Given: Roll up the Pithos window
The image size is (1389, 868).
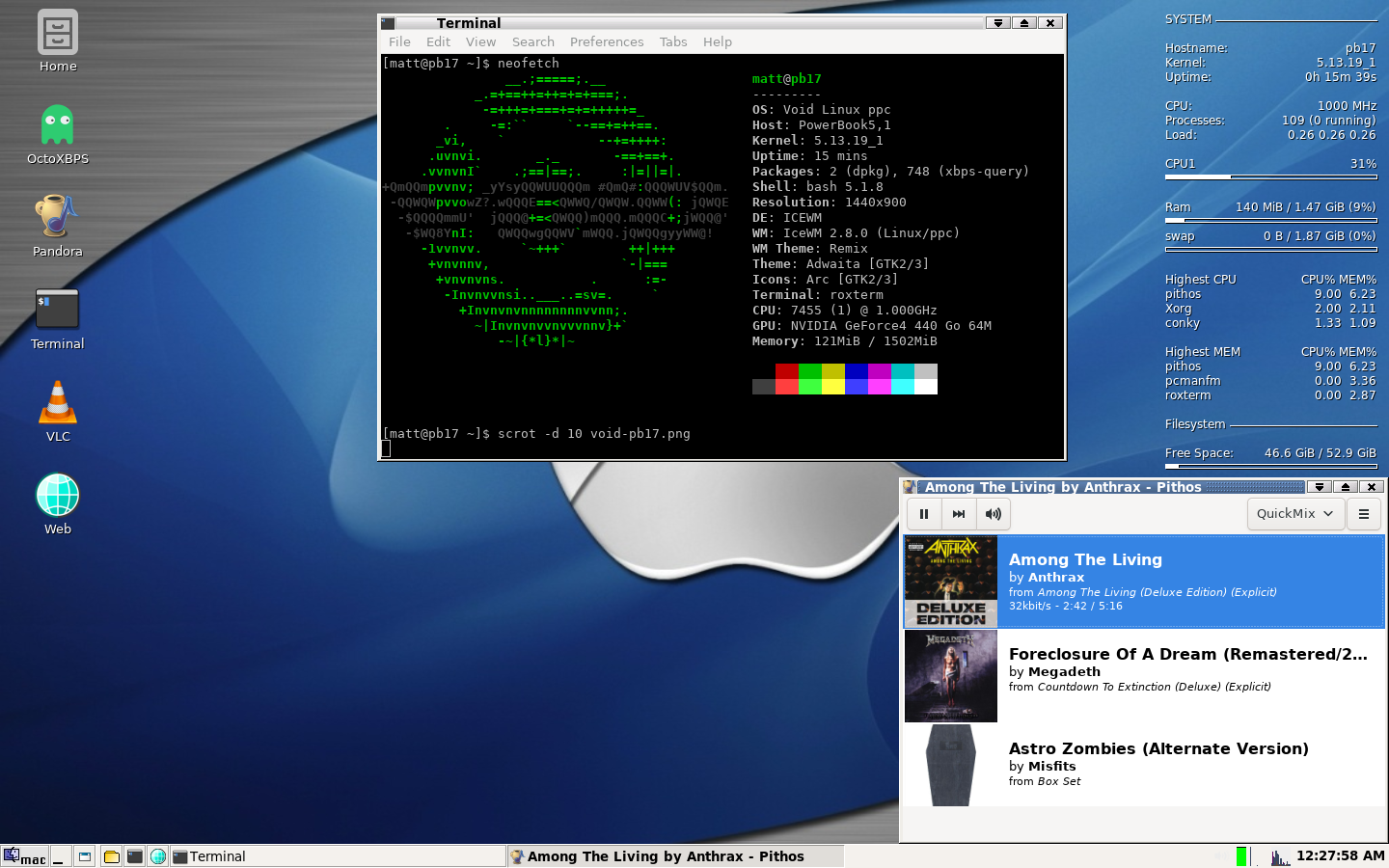Looking at the screenshot, I should 1346,487.
